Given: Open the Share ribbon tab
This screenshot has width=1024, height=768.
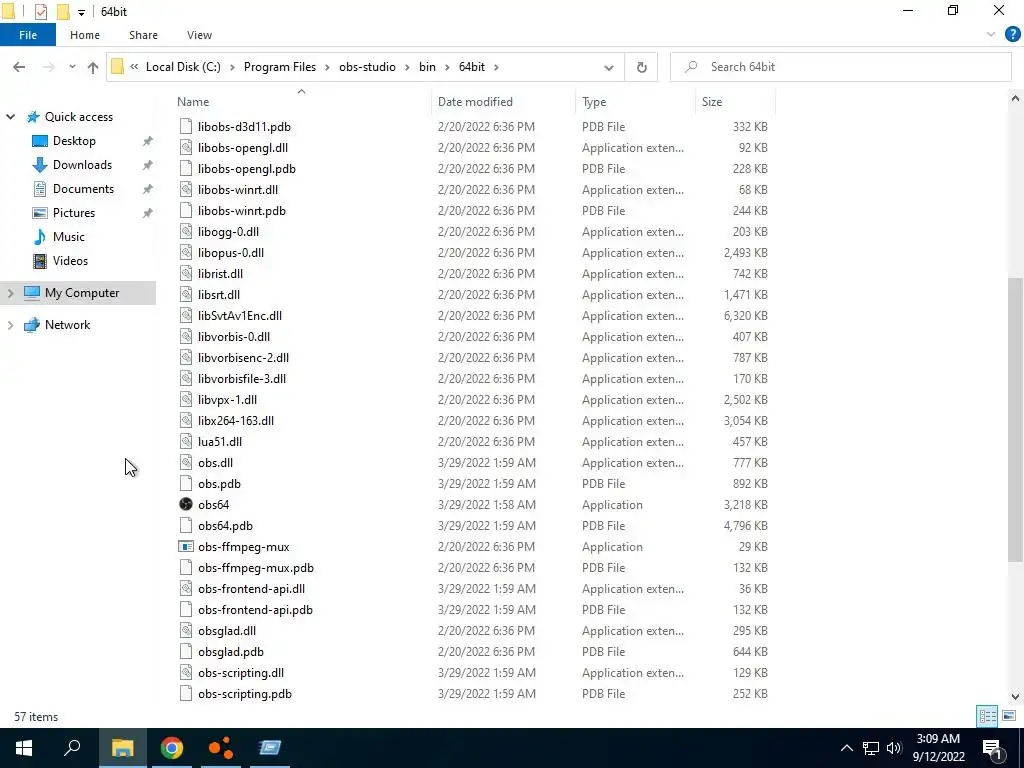Looking at the screenshot, I should point(143,35).
